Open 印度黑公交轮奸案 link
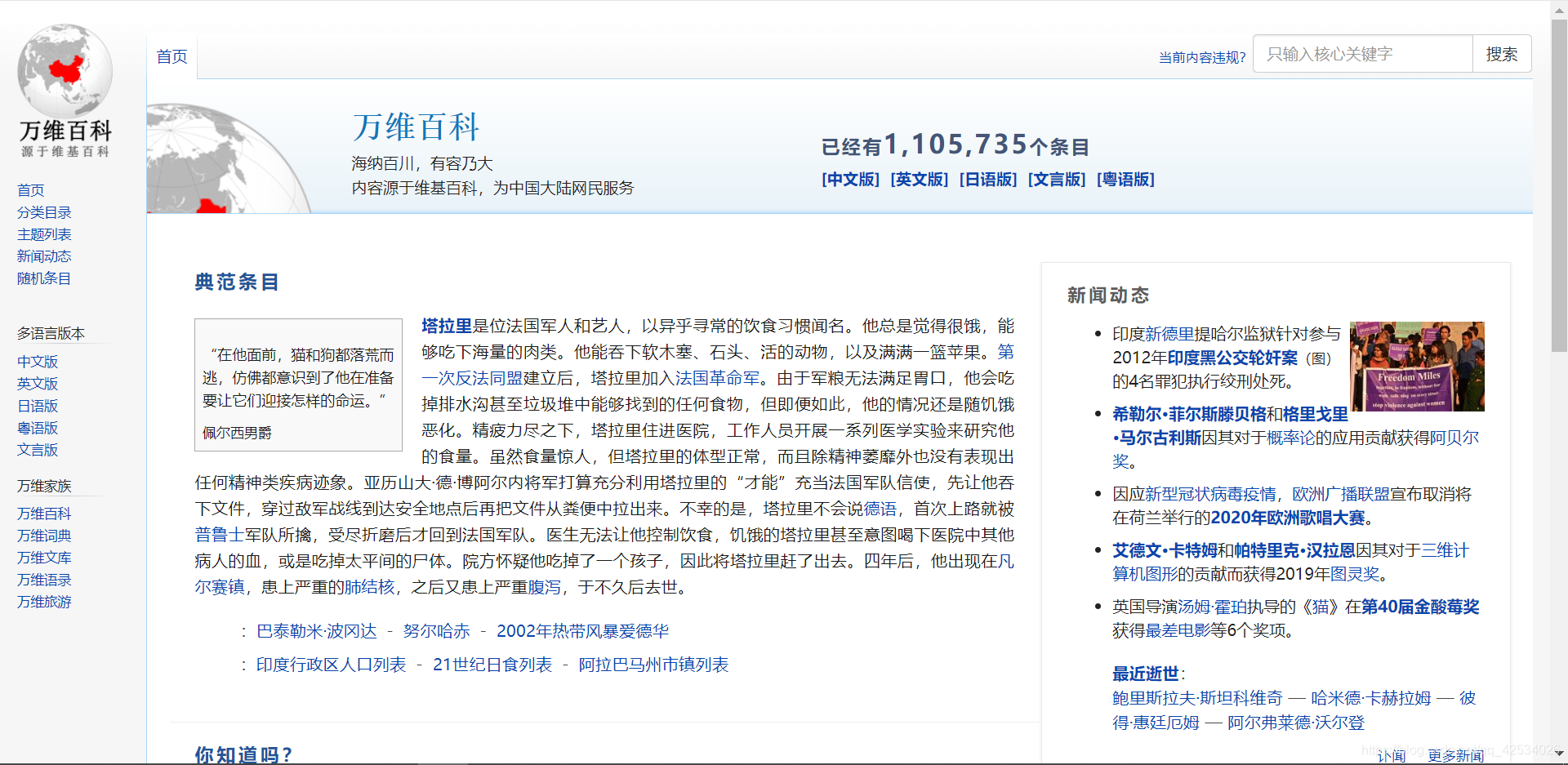Viewport: 1568px width, 765px height. point(1232,358)
